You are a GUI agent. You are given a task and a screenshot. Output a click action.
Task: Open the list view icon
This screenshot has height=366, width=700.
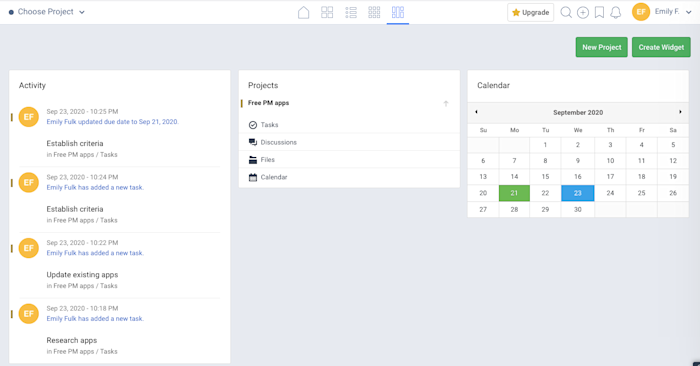coord(351,12)
